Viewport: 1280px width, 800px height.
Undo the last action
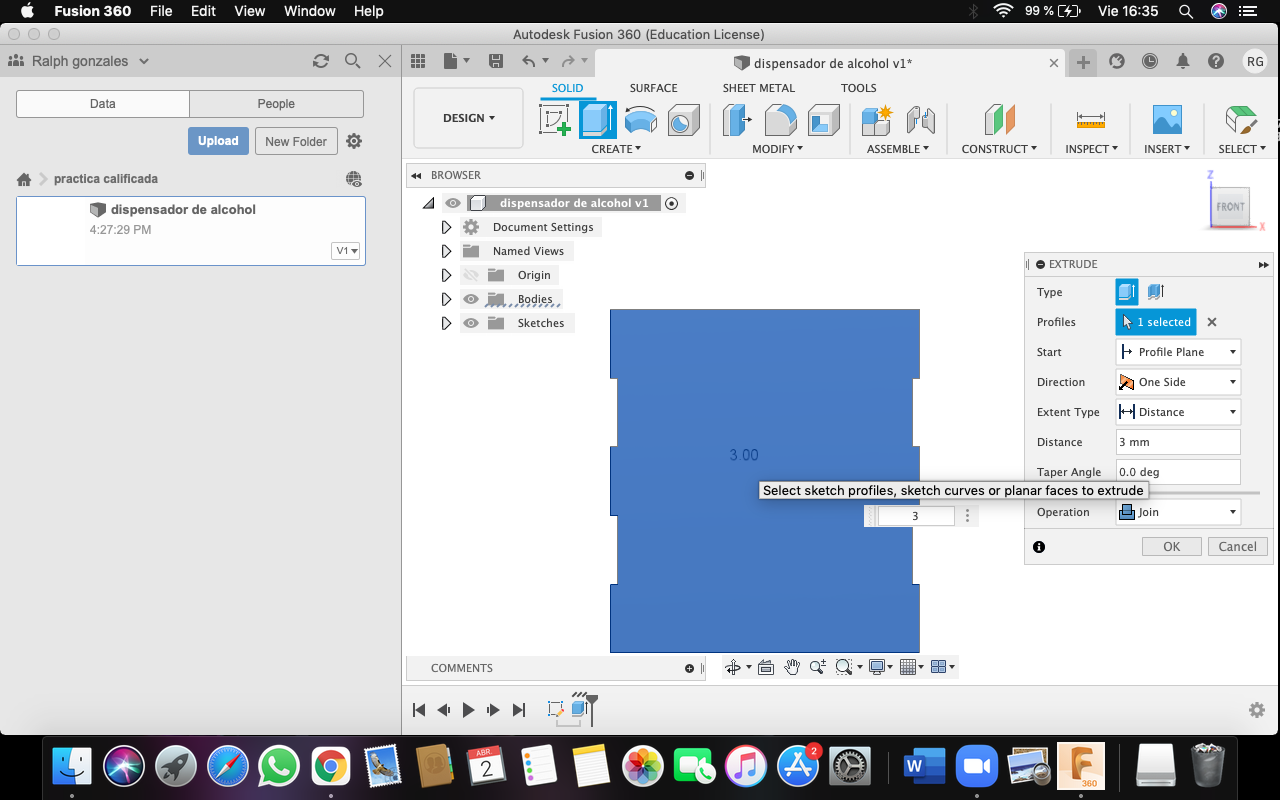click(x=529, y=61)
